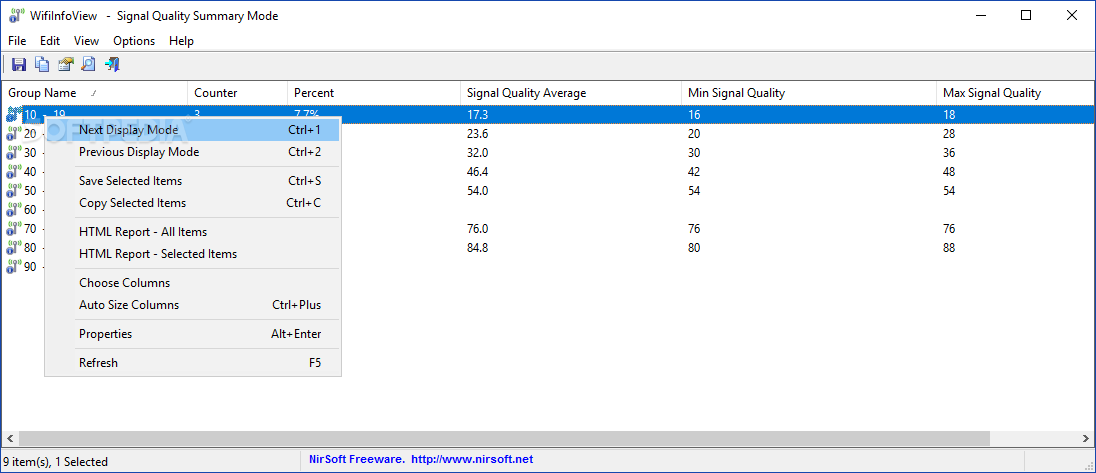Click min signal quality value 42

pyautogui.click(x=694, y=171)
